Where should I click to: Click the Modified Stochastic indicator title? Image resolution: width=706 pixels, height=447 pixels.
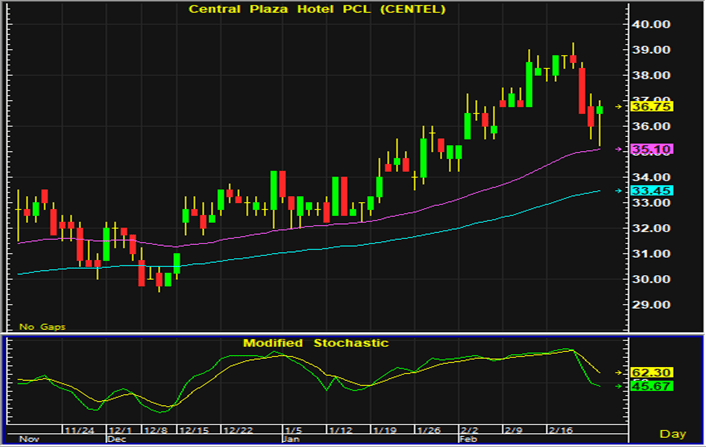click(x=316, y=342)
